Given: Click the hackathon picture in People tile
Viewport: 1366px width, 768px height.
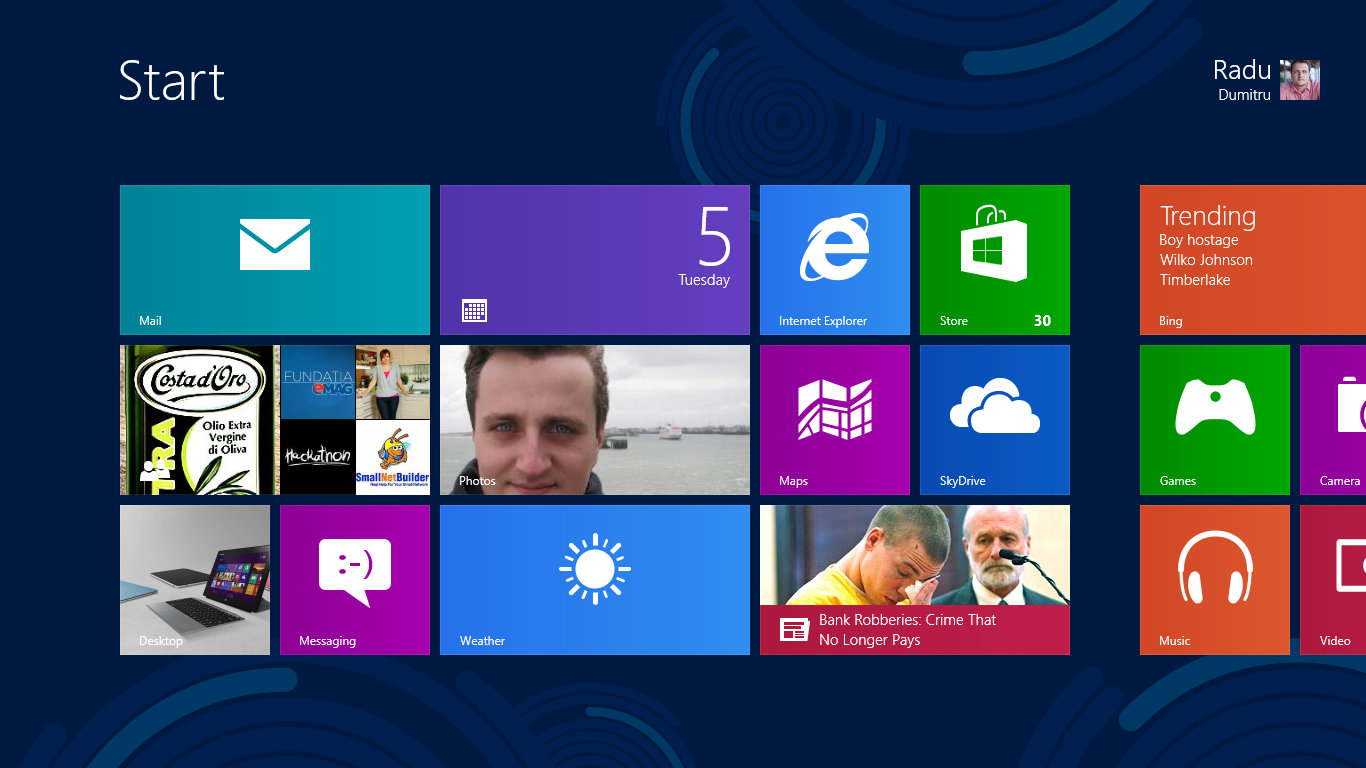Looking at the screenshot, I should pos(318,457).
